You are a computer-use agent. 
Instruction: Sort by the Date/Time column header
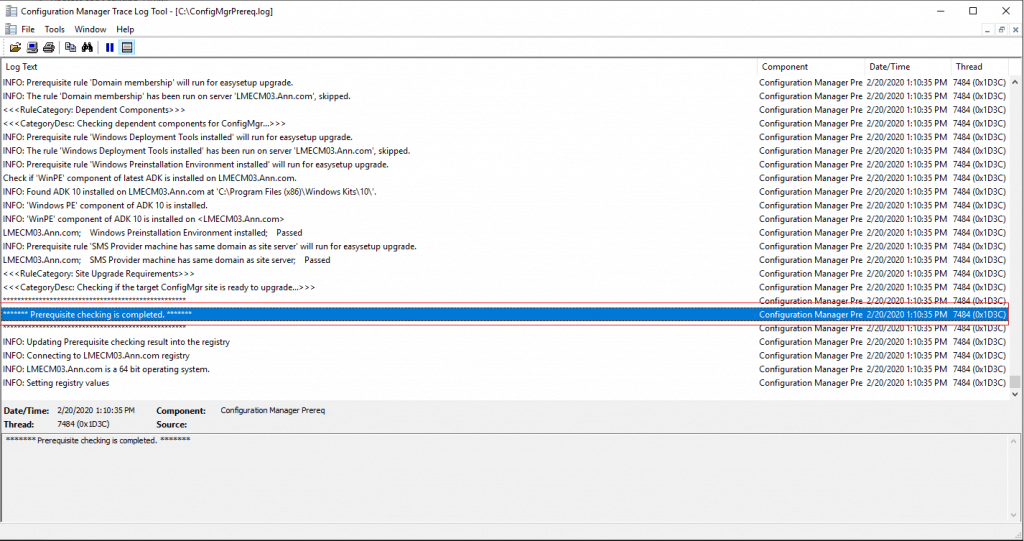pos(908,67)
